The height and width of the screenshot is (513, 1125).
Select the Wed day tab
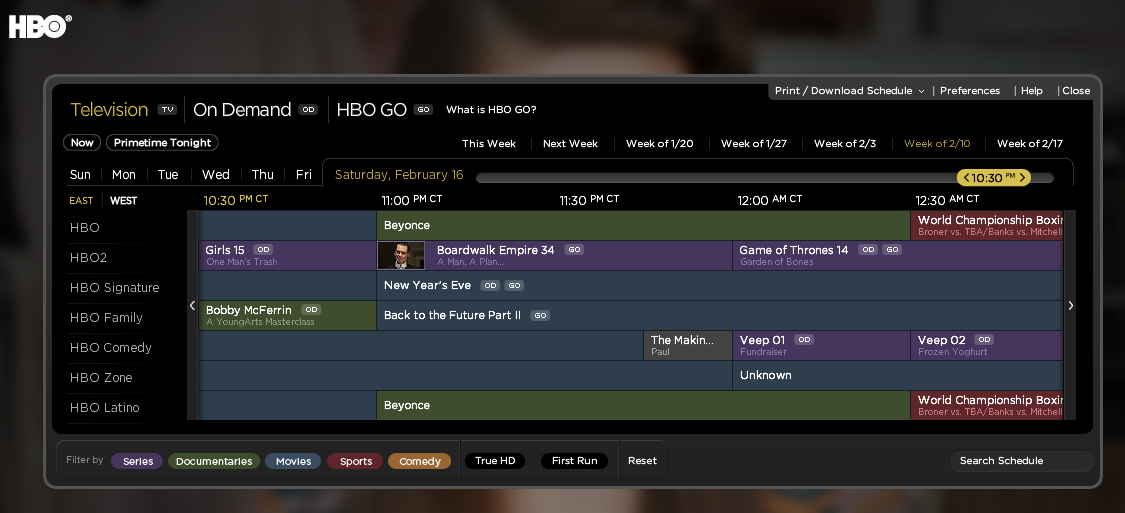coord(215,174)
